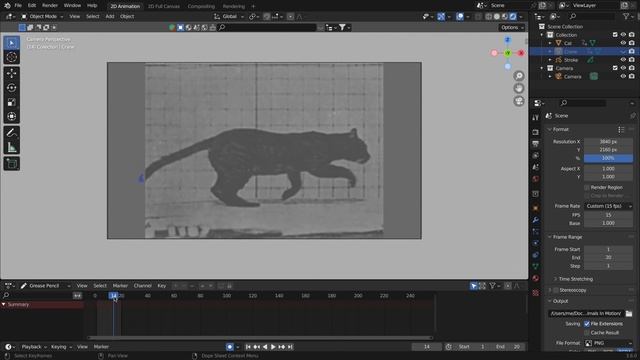This screenshot has height=360, width=640.
Task: Open the Tool properties tab
Action: point(536,118)
